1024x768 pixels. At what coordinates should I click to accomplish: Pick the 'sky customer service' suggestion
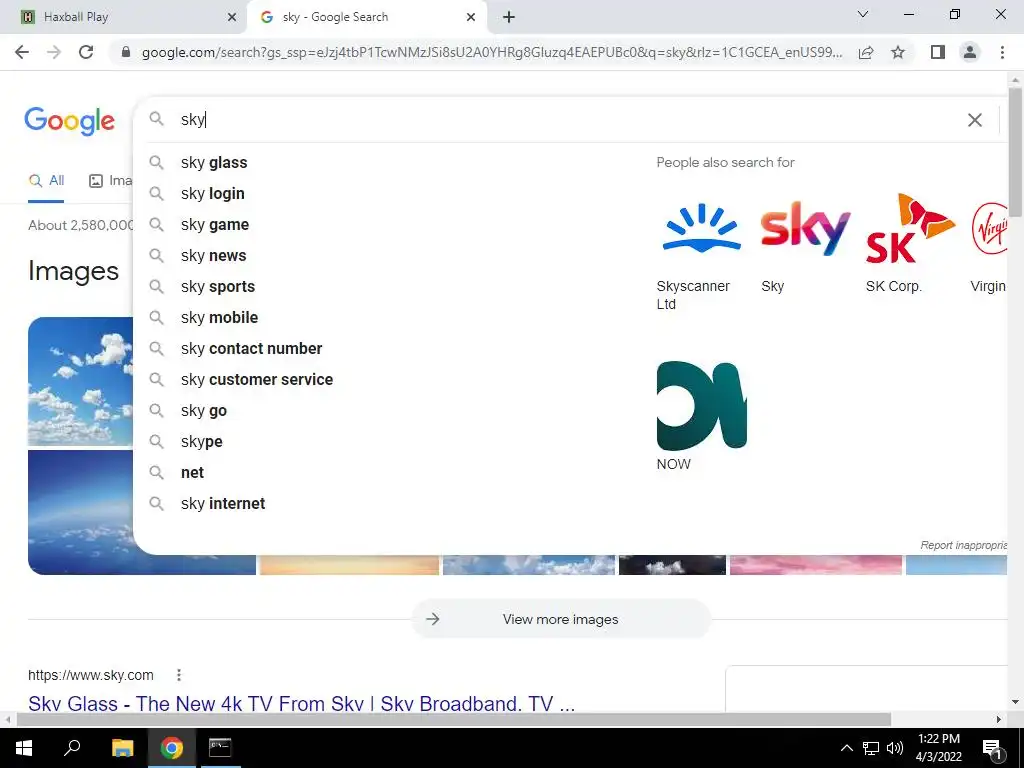point(257,379)
